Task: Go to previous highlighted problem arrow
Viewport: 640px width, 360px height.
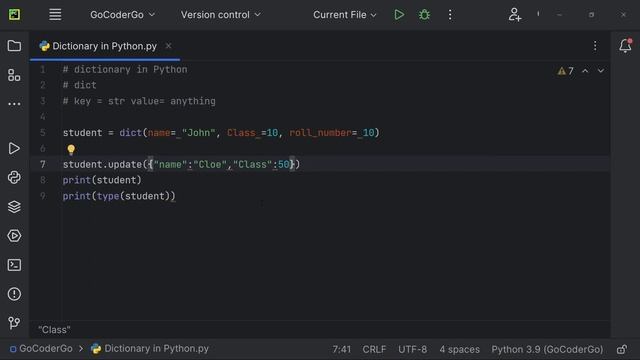Action: pos(585,71)
